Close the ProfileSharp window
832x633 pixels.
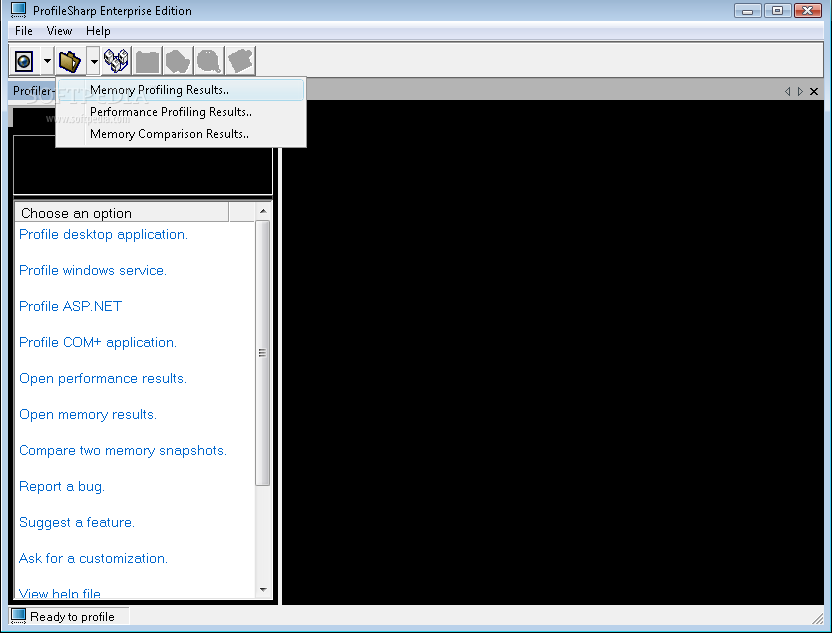tap(808, 11)
